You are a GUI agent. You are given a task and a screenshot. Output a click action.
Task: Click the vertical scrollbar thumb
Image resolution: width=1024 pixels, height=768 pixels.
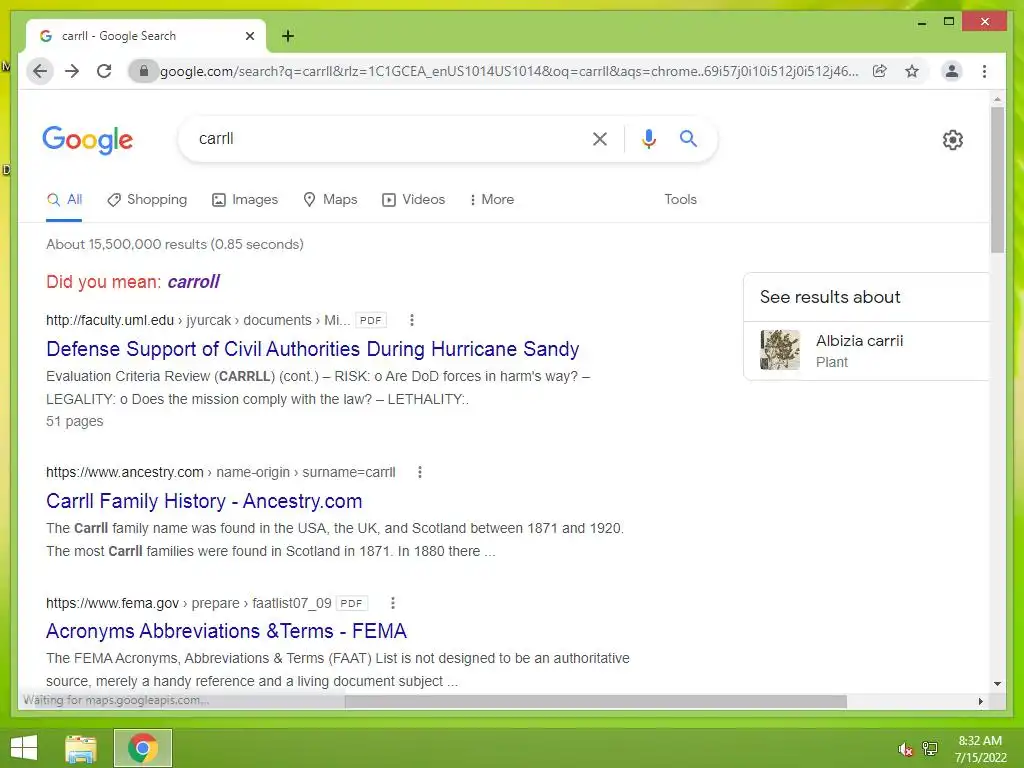[997, 180]
